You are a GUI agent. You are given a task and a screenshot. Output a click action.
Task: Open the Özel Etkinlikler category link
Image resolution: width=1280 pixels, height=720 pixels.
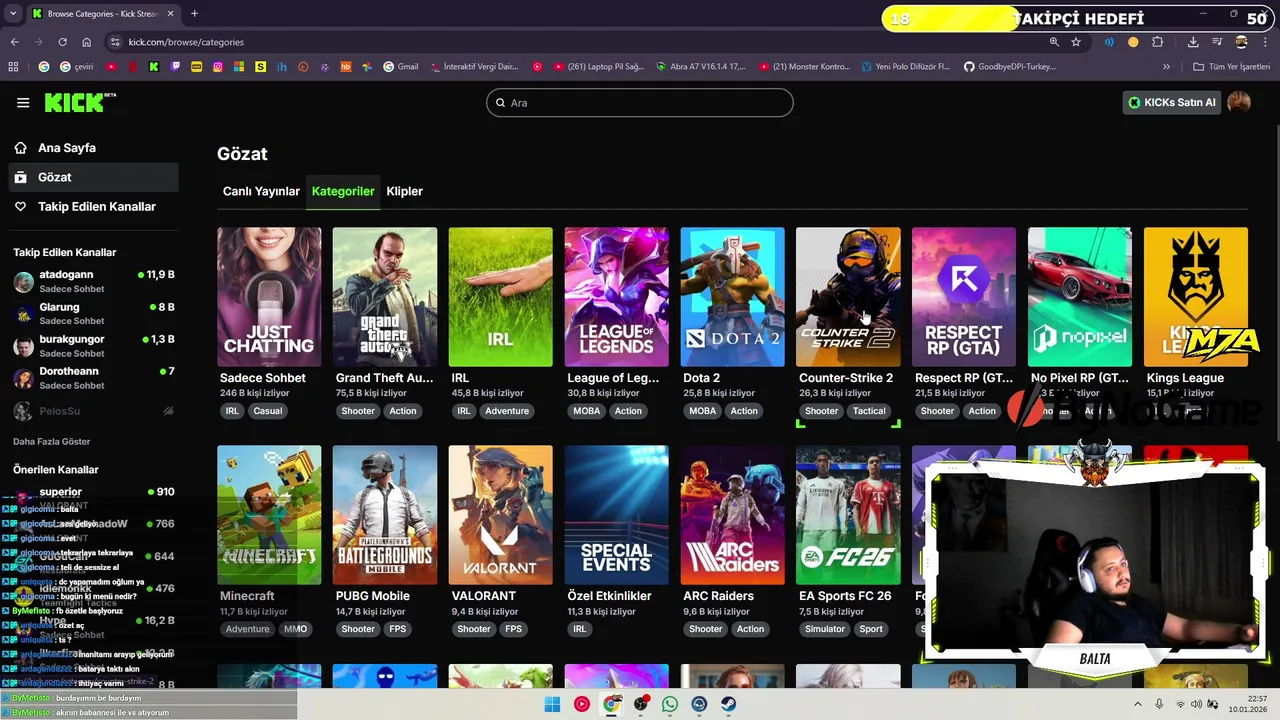pyautogui.click(x=609, y=596)
